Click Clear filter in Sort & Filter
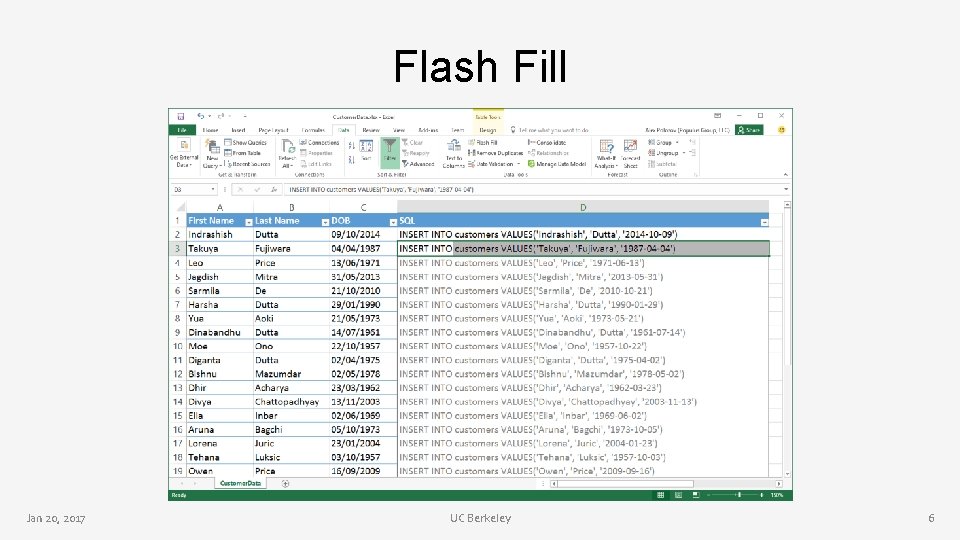 pos(412,143)
